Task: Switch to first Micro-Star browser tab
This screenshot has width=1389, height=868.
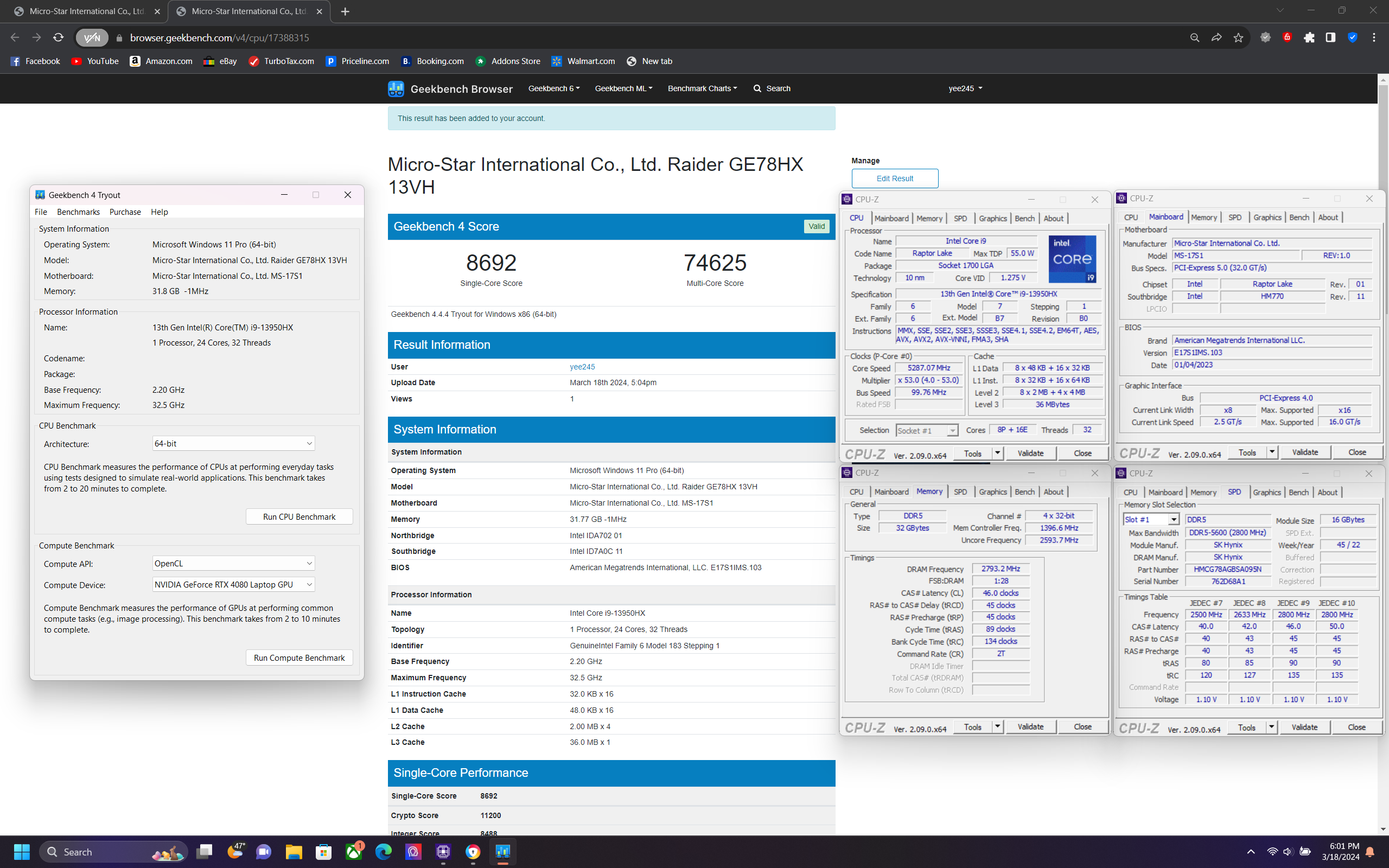Action: [x=86, y=11]
